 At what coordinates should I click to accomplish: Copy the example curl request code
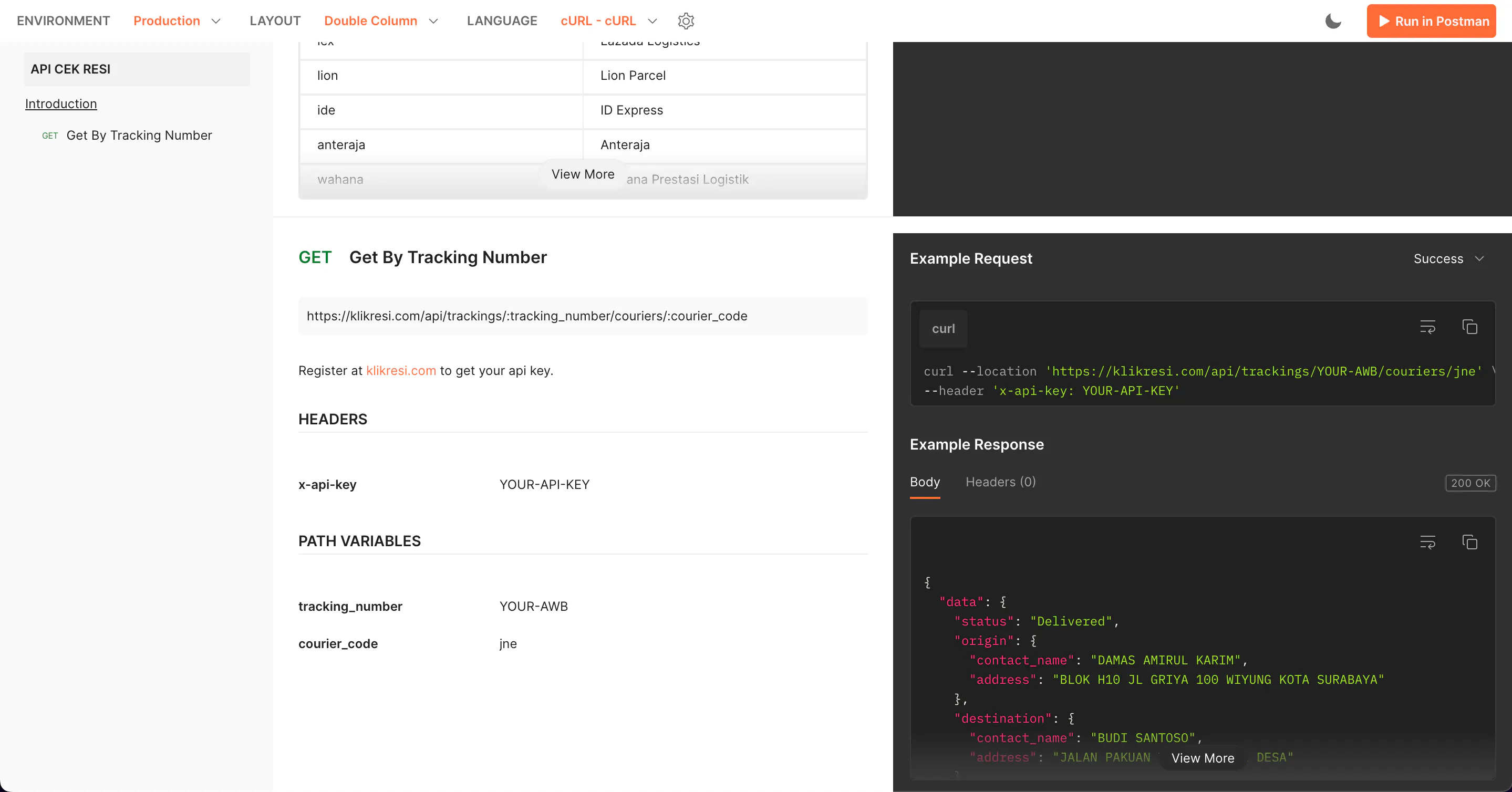1470,327
